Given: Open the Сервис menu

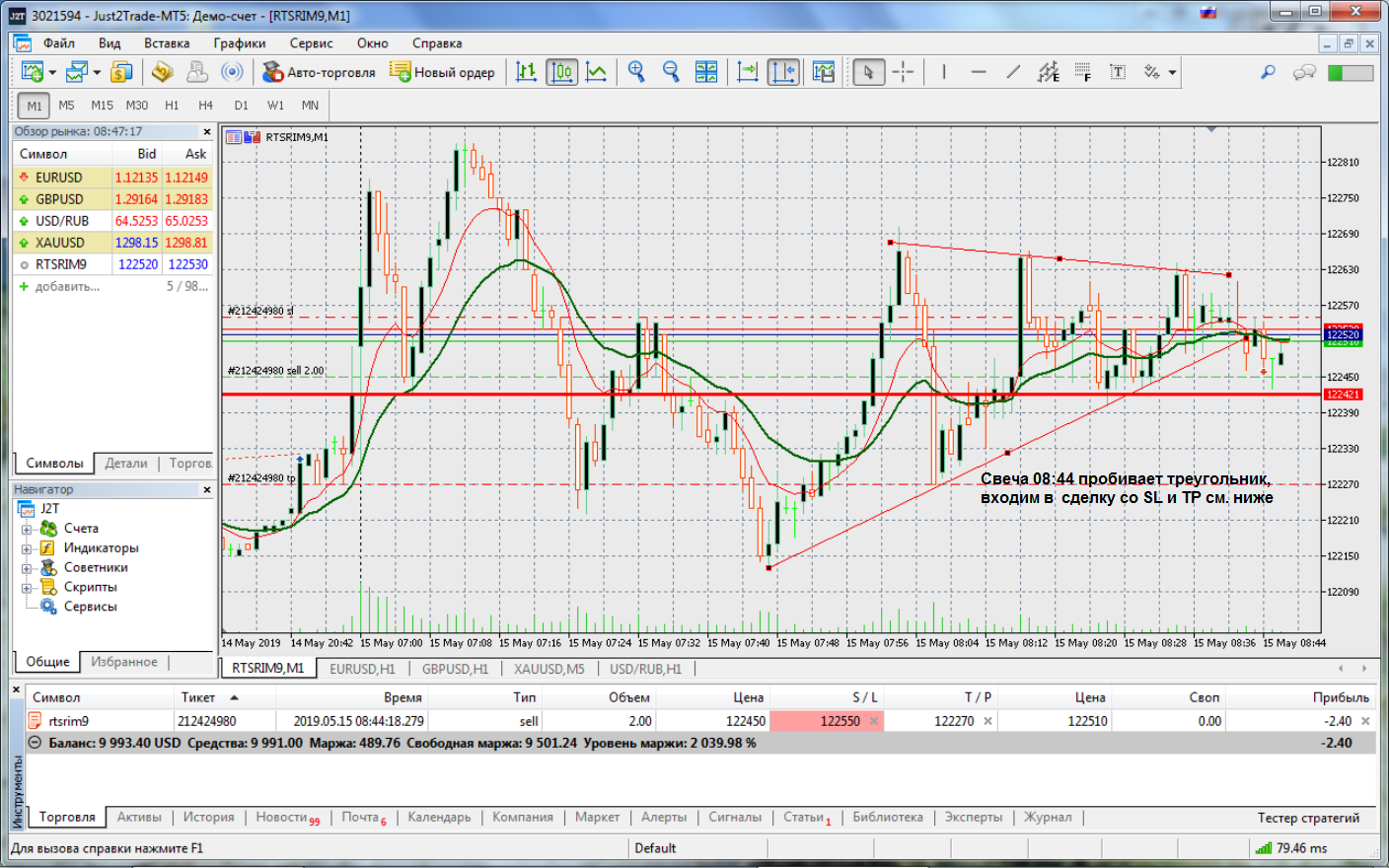Looking at the screenshot, I should (x=311, y=43).
